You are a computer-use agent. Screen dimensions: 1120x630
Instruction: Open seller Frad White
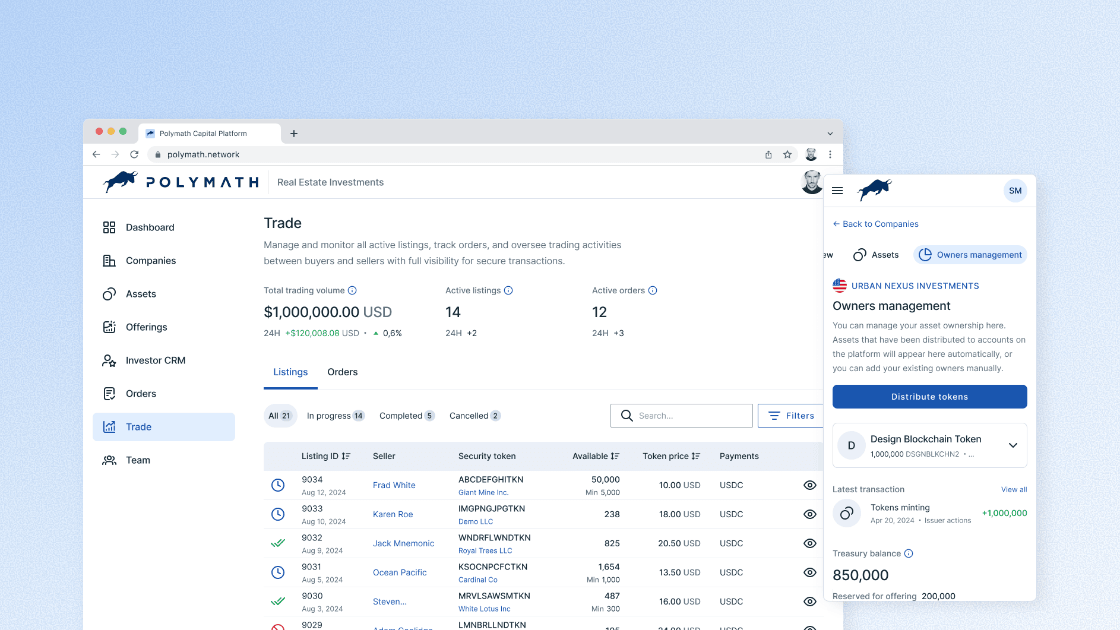tap(394, 485)
